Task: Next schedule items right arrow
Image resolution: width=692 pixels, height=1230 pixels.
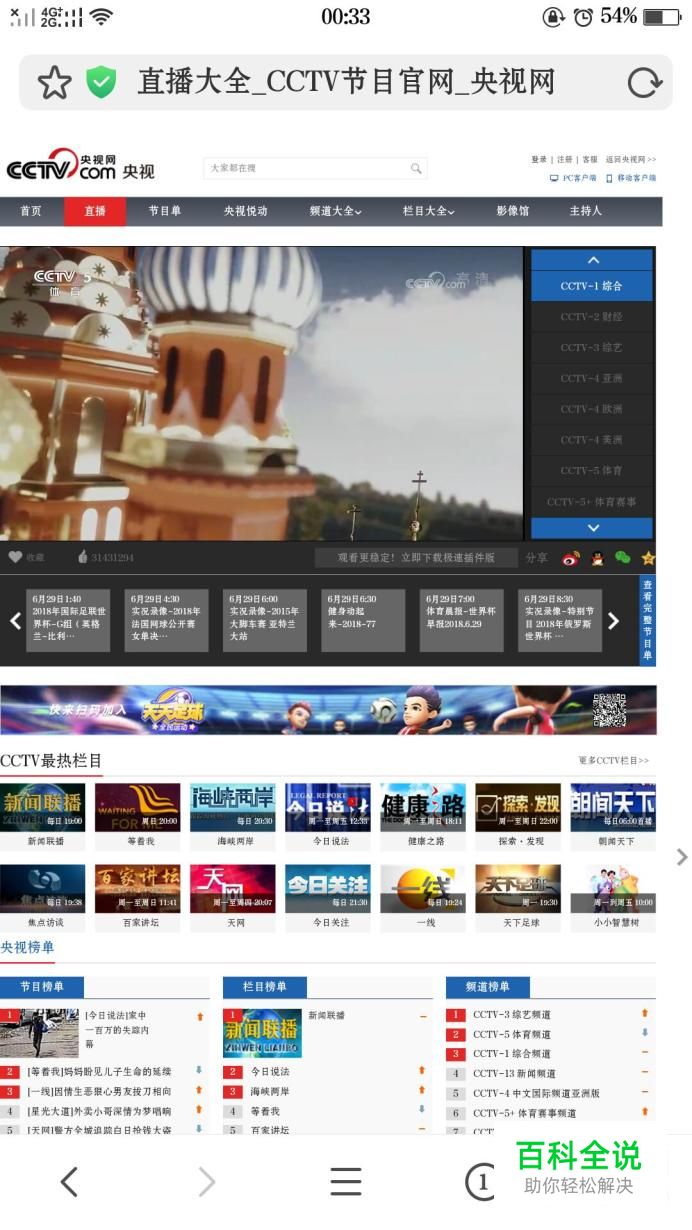Action: [x=614, y=621]
